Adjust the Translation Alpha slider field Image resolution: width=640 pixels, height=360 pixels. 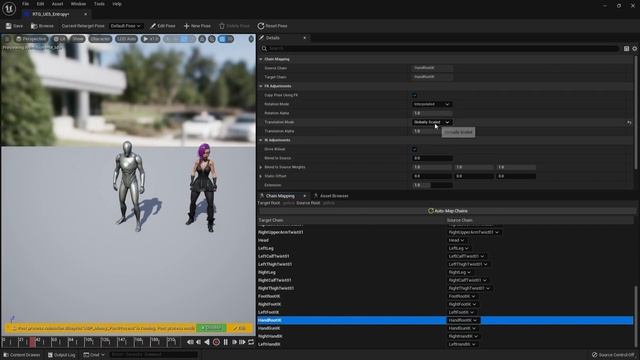(427, 131)
